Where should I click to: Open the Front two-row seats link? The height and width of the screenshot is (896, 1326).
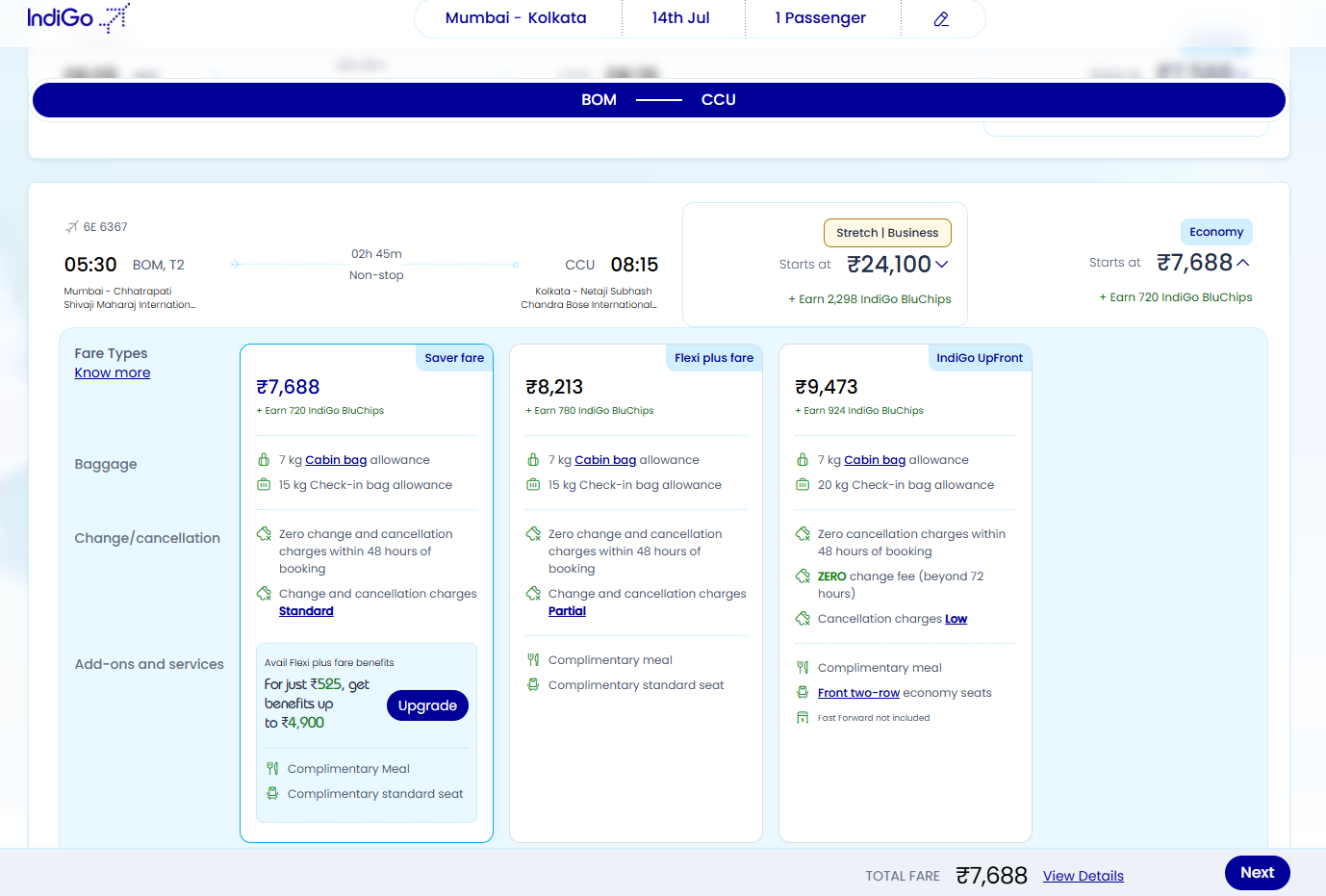tap(858, 693)
